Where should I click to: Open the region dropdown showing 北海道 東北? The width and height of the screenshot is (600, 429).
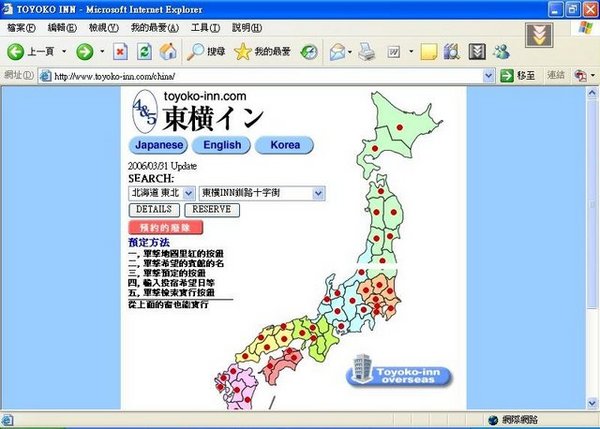click(x=162, y=193)
